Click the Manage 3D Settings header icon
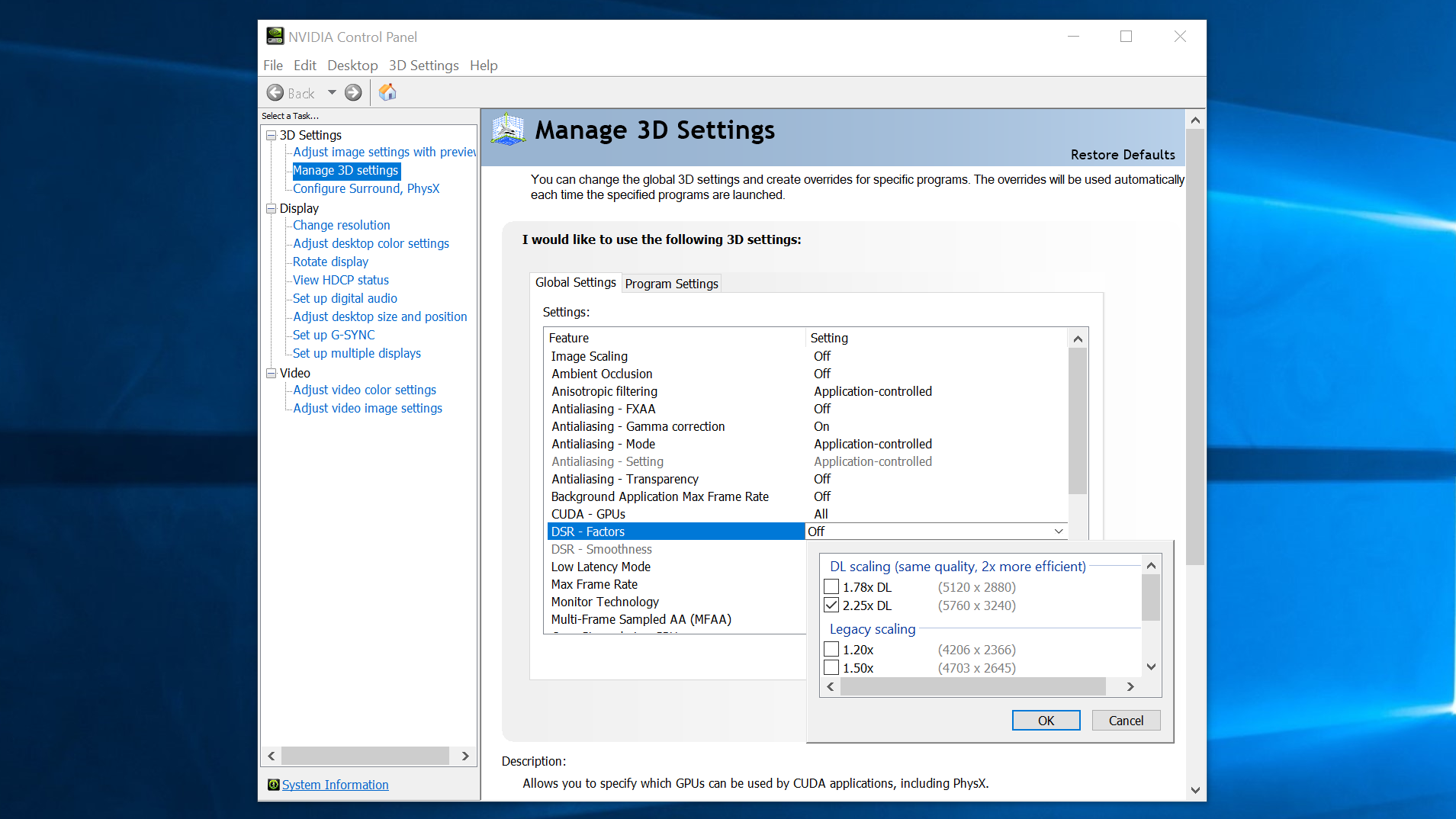Screen dimensions: 1456x819 click(x=508, y=130)
